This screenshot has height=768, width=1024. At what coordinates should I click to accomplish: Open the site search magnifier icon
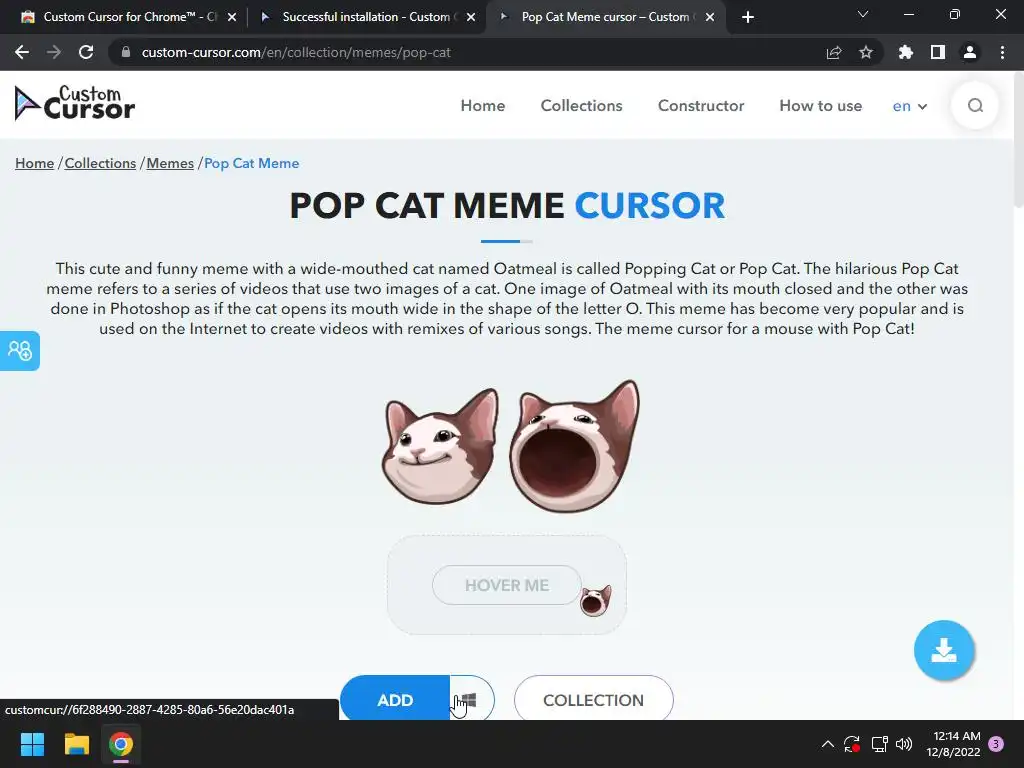point(975,105)
